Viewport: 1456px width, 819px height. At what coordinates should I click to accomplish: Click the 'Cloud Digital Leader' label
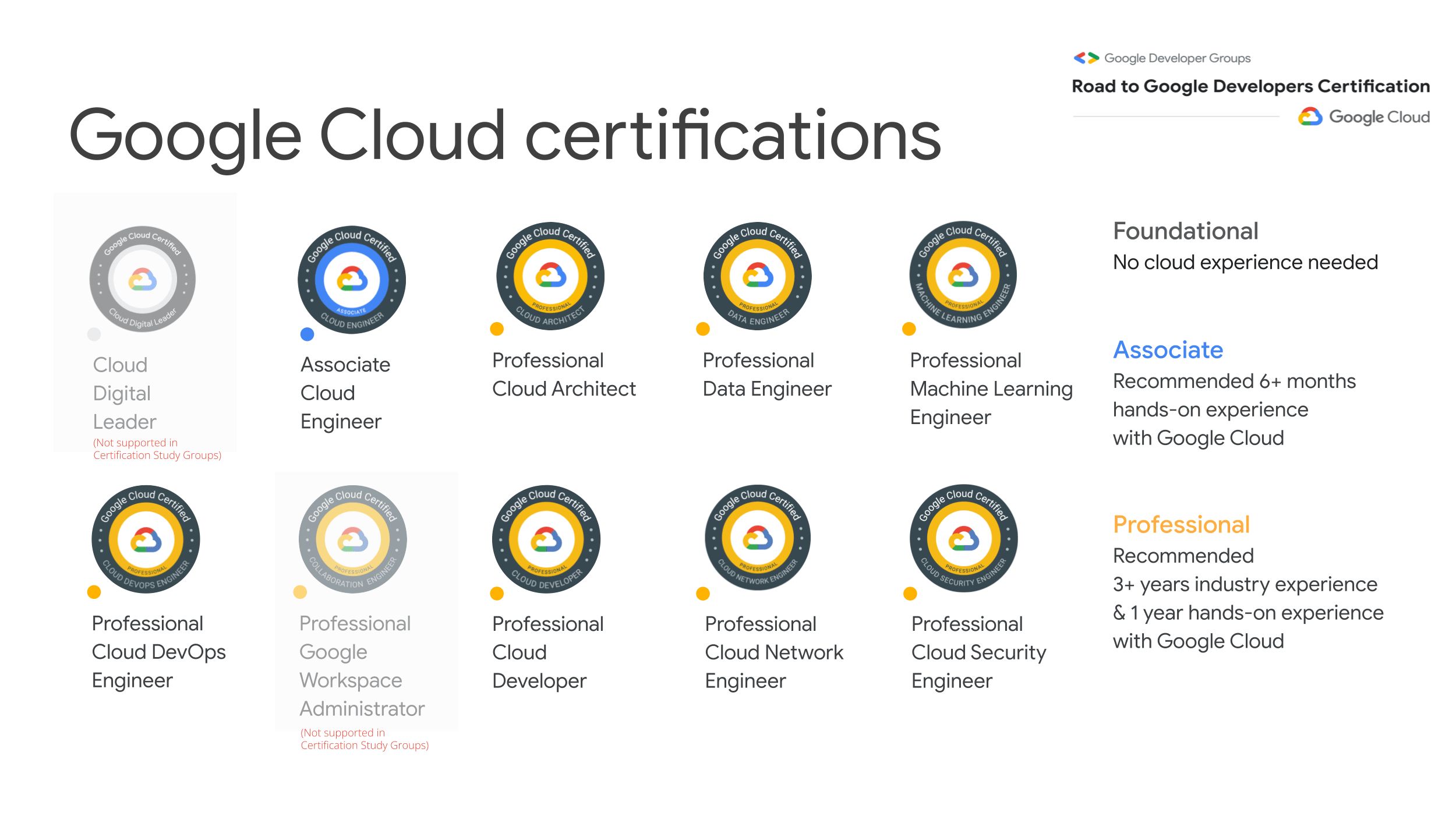125,393
